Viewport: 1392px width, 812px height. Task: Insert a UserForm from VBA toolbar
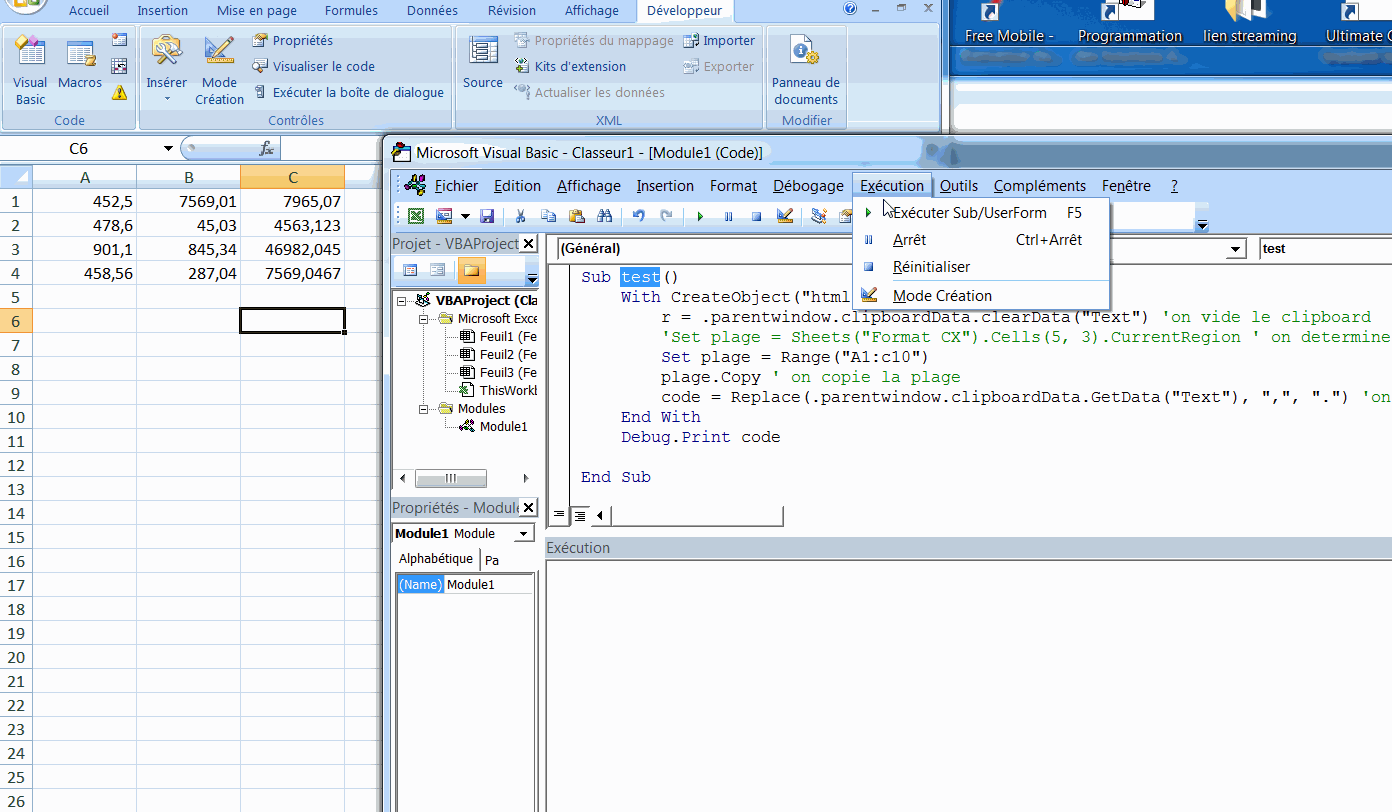pos(444,216)
